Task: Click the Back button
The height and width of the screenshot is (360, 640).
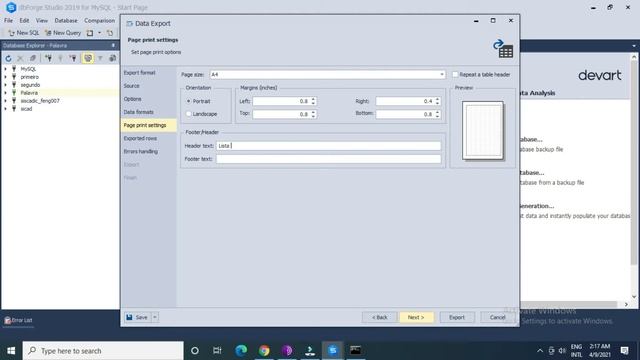Action: [380, 317]
